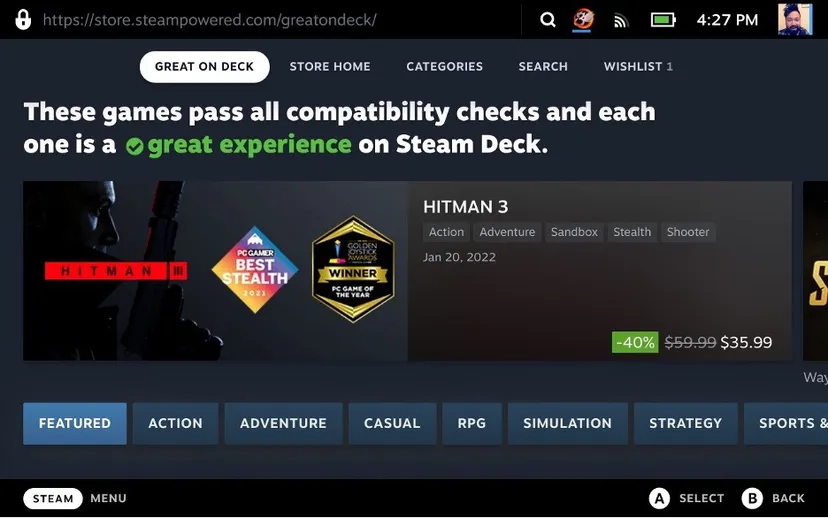Select the Casual genre filter
The width and height of the screenshot is (828, 518).
click(392, 423)
